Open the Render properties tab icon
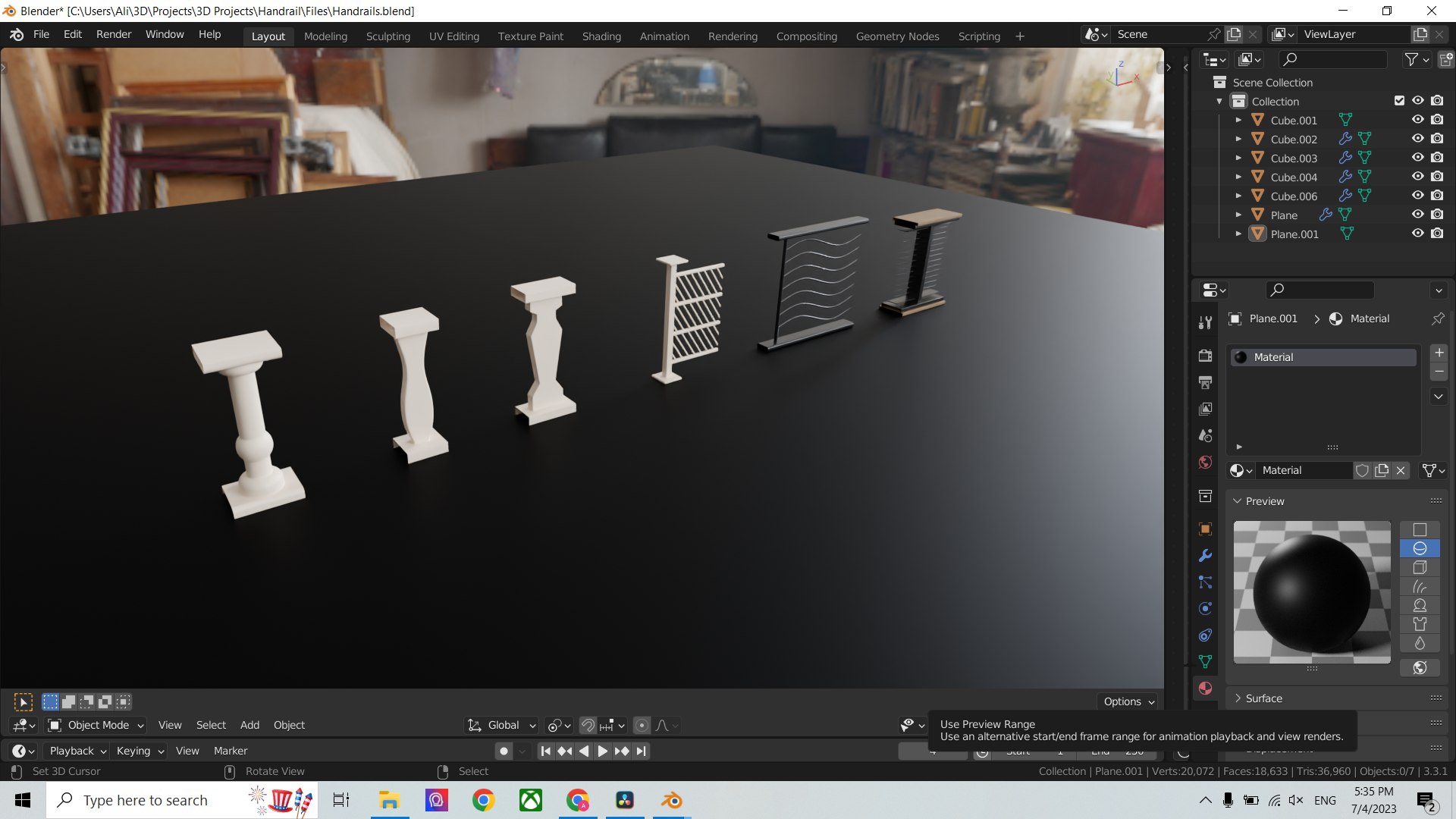The height and width of the screenshot is (819, 1456). (x=1205, y=356)
